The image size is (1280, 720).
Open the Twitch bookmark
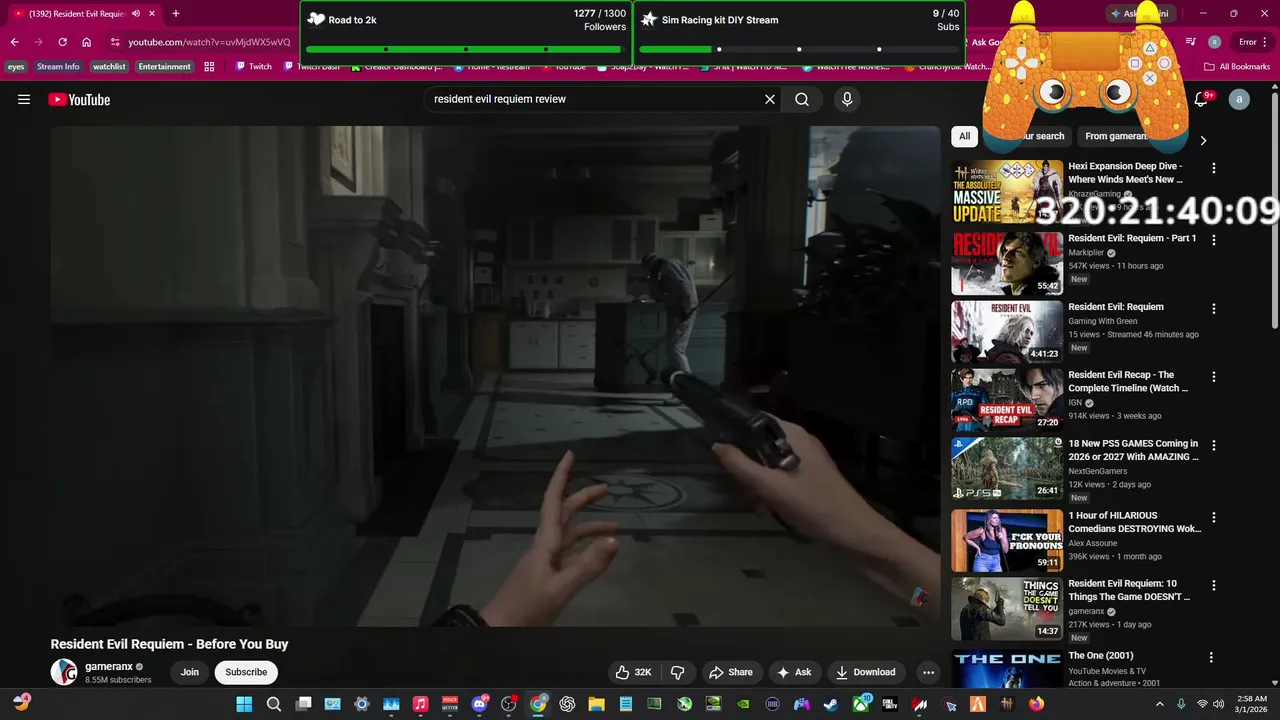click(x=254, y=67)
